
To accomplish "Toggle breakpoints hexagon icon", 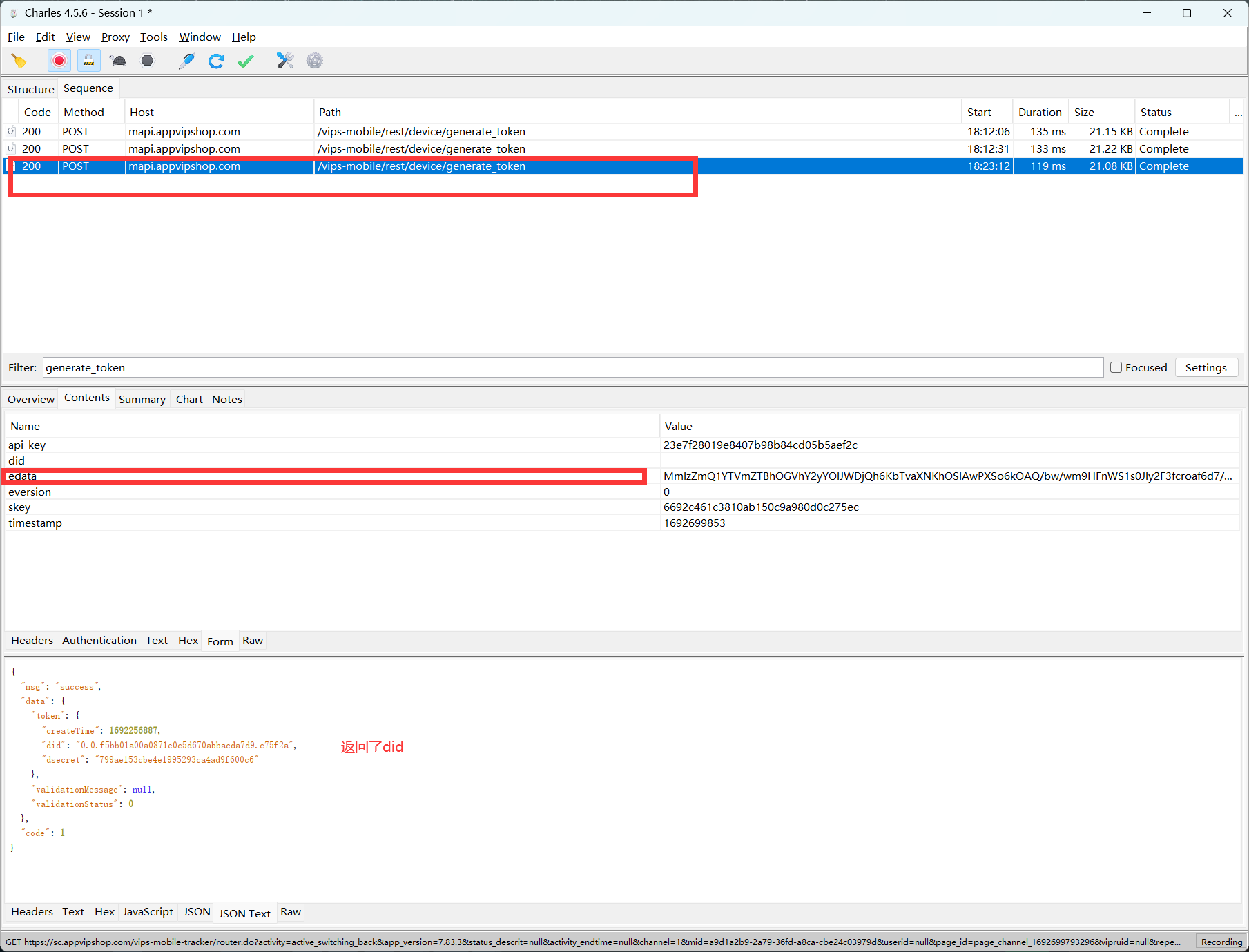I will click(147, 61).
